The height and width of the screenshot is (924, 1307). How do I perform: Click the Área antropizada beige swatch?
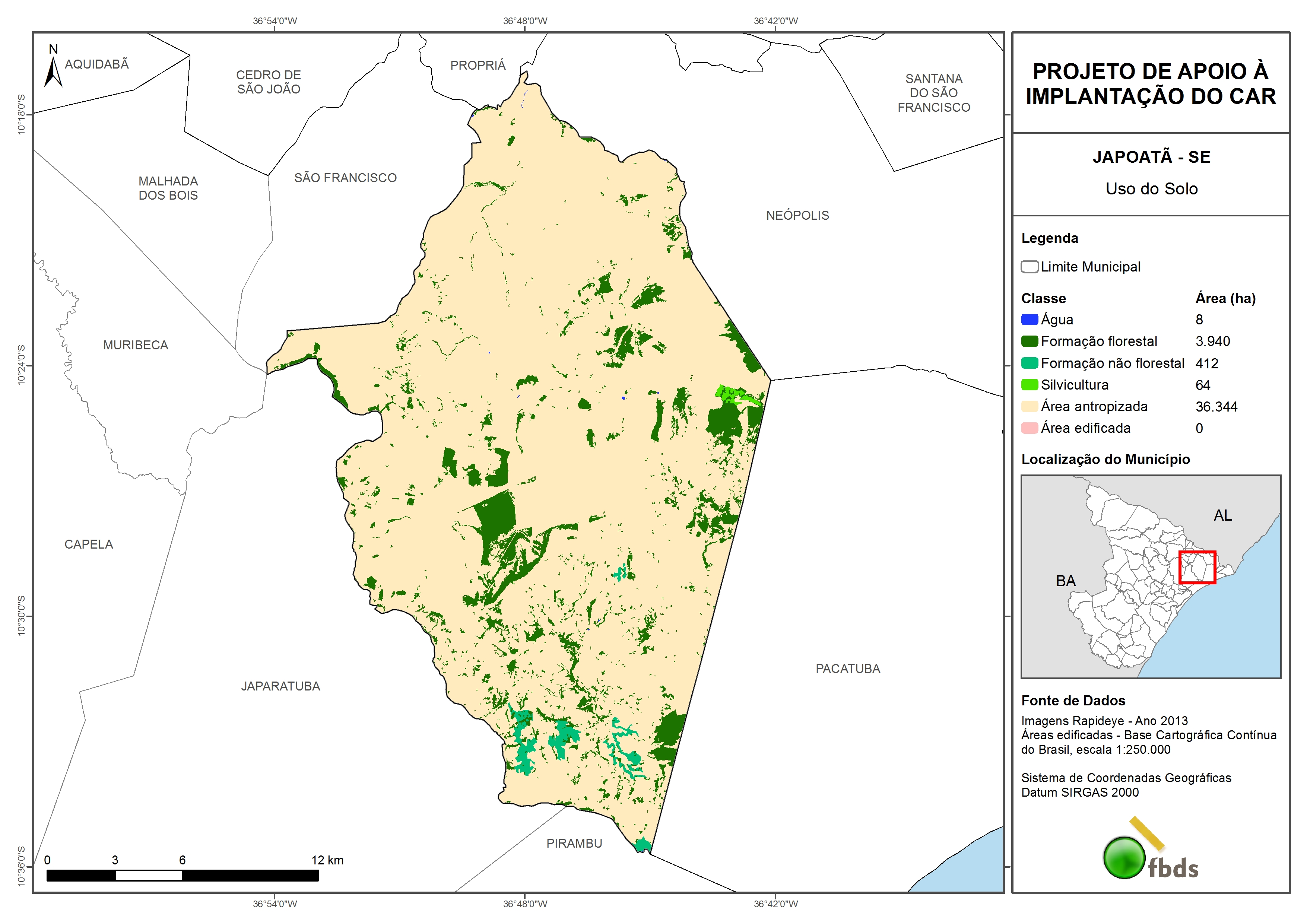1029,406
